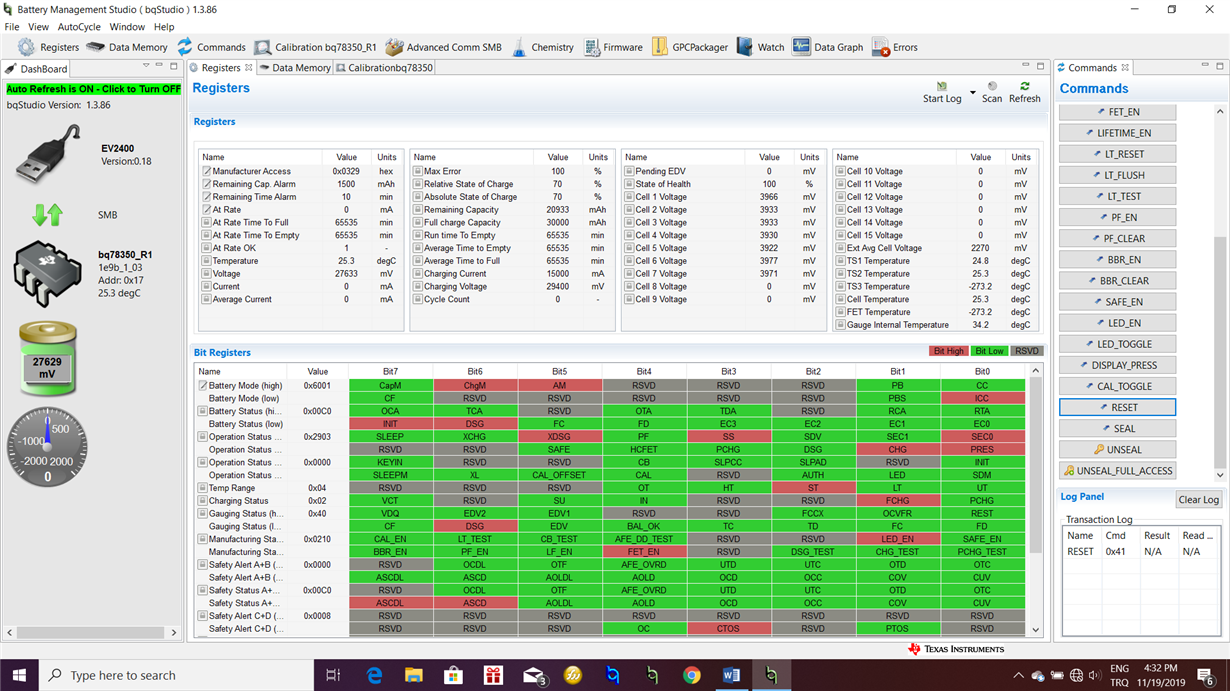Viewport: 1230px width, 691px height.
Task: Send the CAL_TOGGLE command
Action: [x=1118, y=386]
